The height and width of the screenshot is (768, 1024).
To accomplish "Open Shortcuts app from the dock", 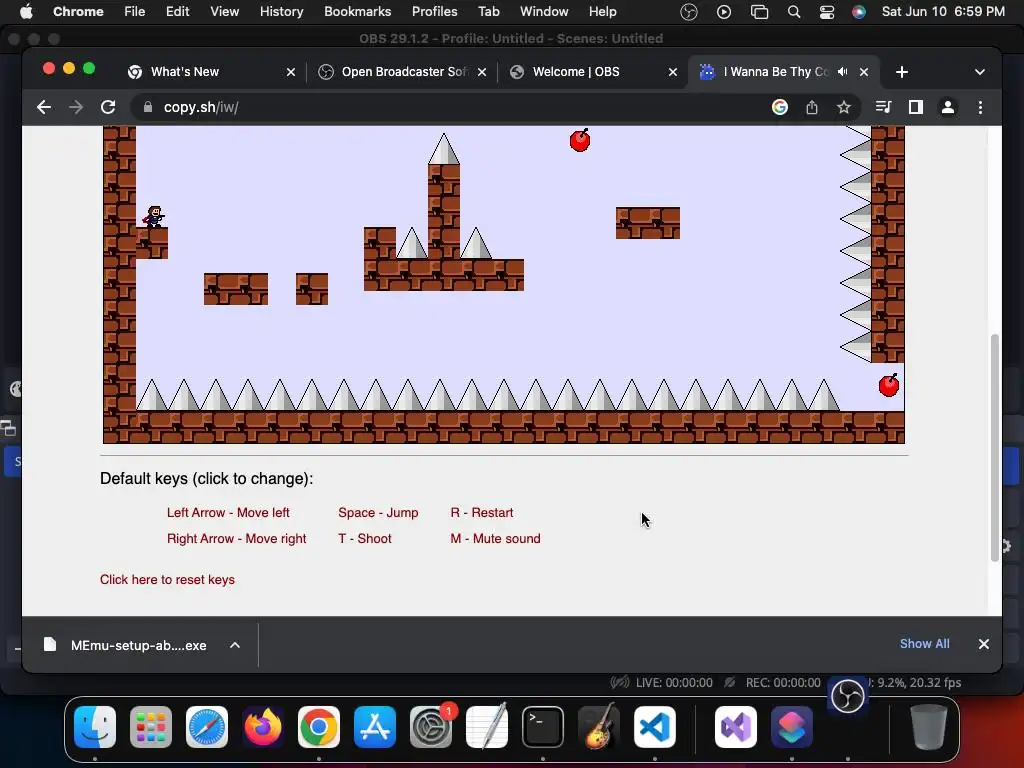I will 792,727.
